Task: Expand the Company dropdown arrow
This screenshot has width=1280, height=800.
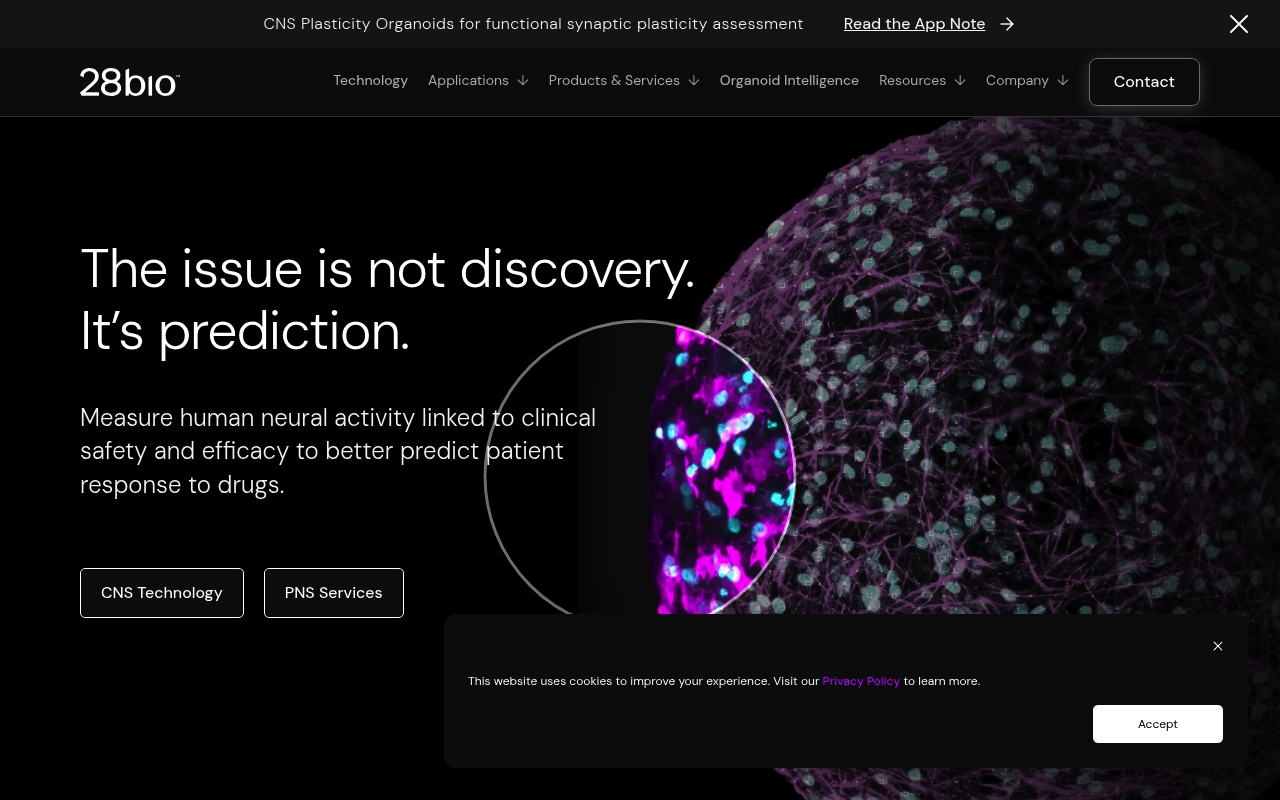Action: coord(1062,81)
